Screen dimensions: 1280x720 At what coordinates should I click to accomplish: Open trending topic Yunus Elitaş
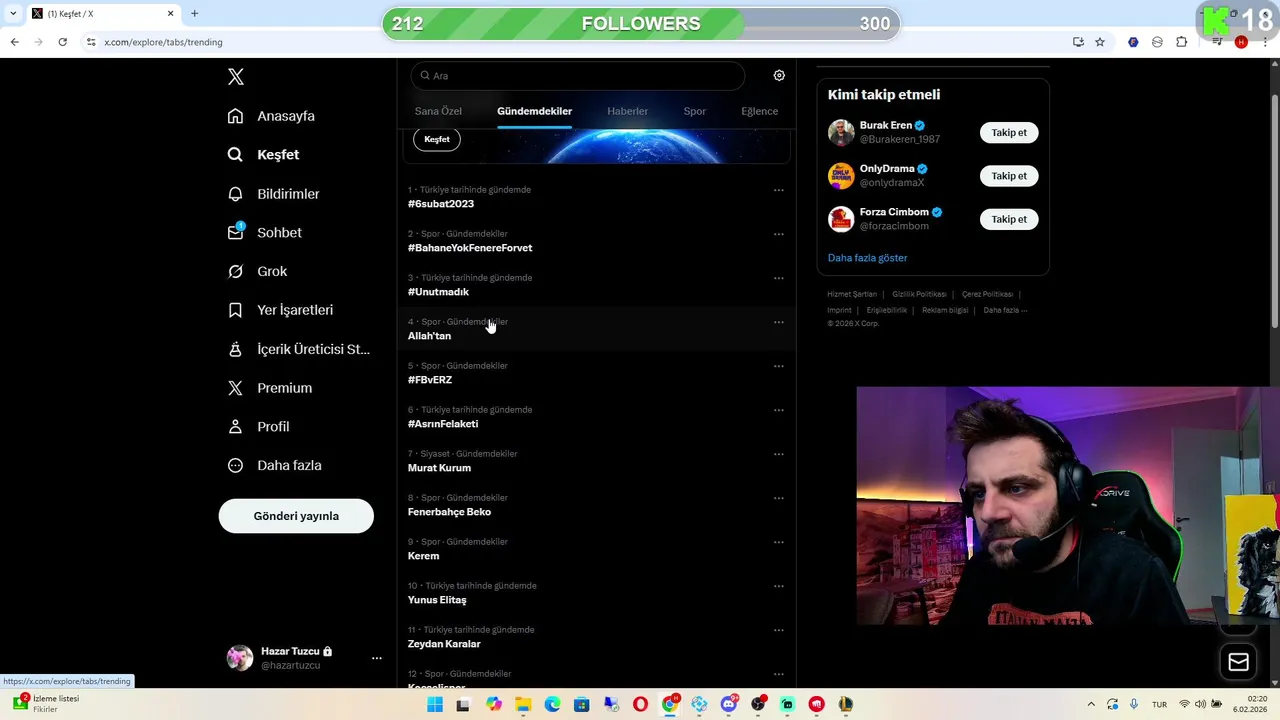point(437,600)
